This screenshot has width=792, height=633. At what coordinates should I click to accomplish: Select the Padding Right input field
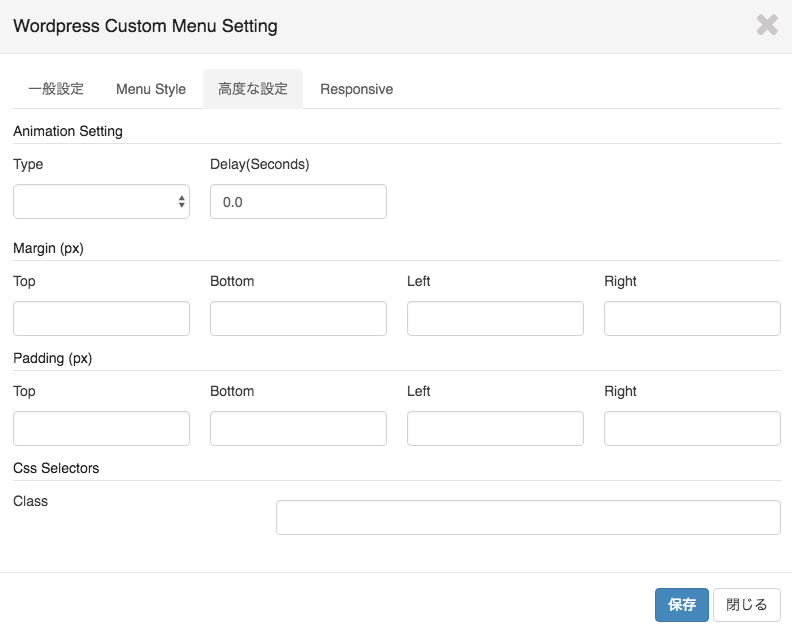pyautogui.click(x=692, y=428)
